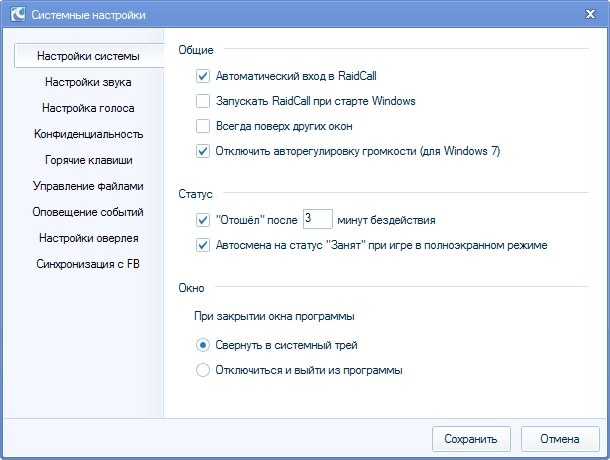Click the Окно section heading
The width and height of the screenshot is (610, 460).
point(191,288)
